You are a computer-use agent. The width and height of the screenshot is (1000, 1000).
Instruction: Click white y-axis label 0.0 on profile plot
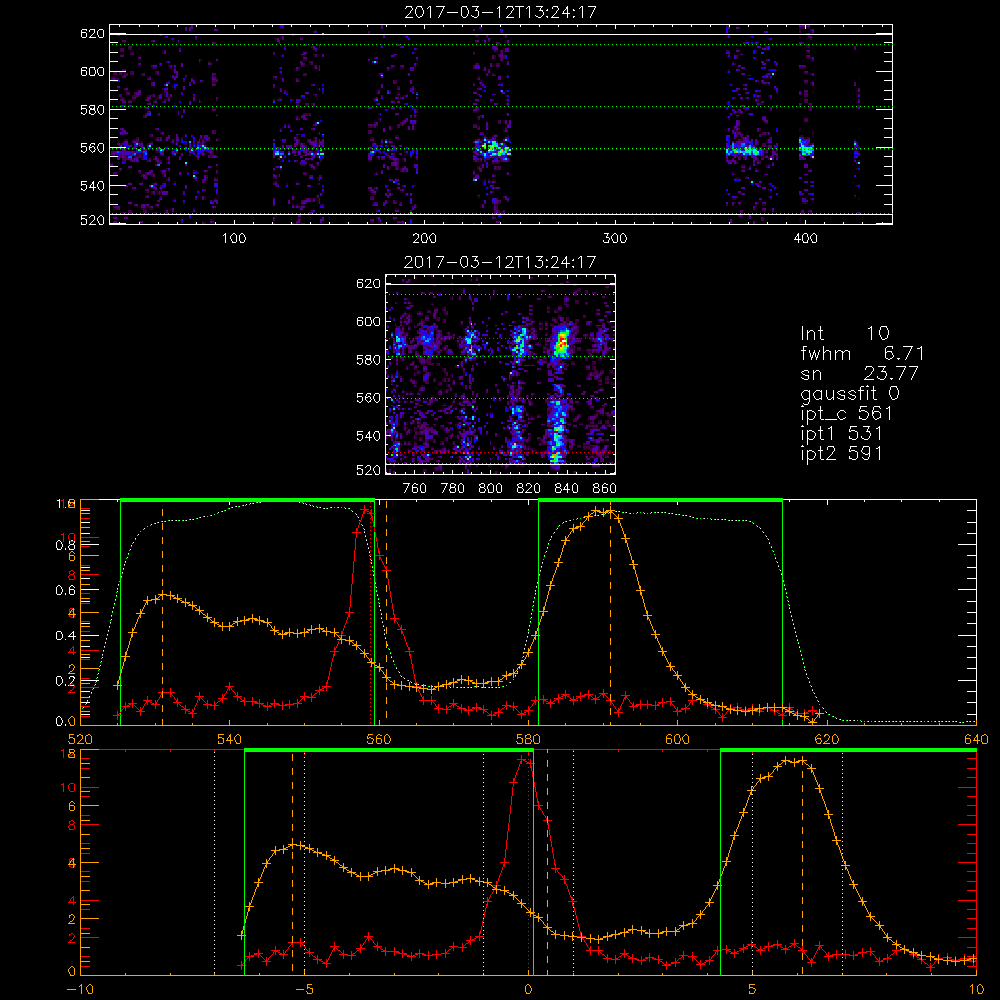pos(65,721)
